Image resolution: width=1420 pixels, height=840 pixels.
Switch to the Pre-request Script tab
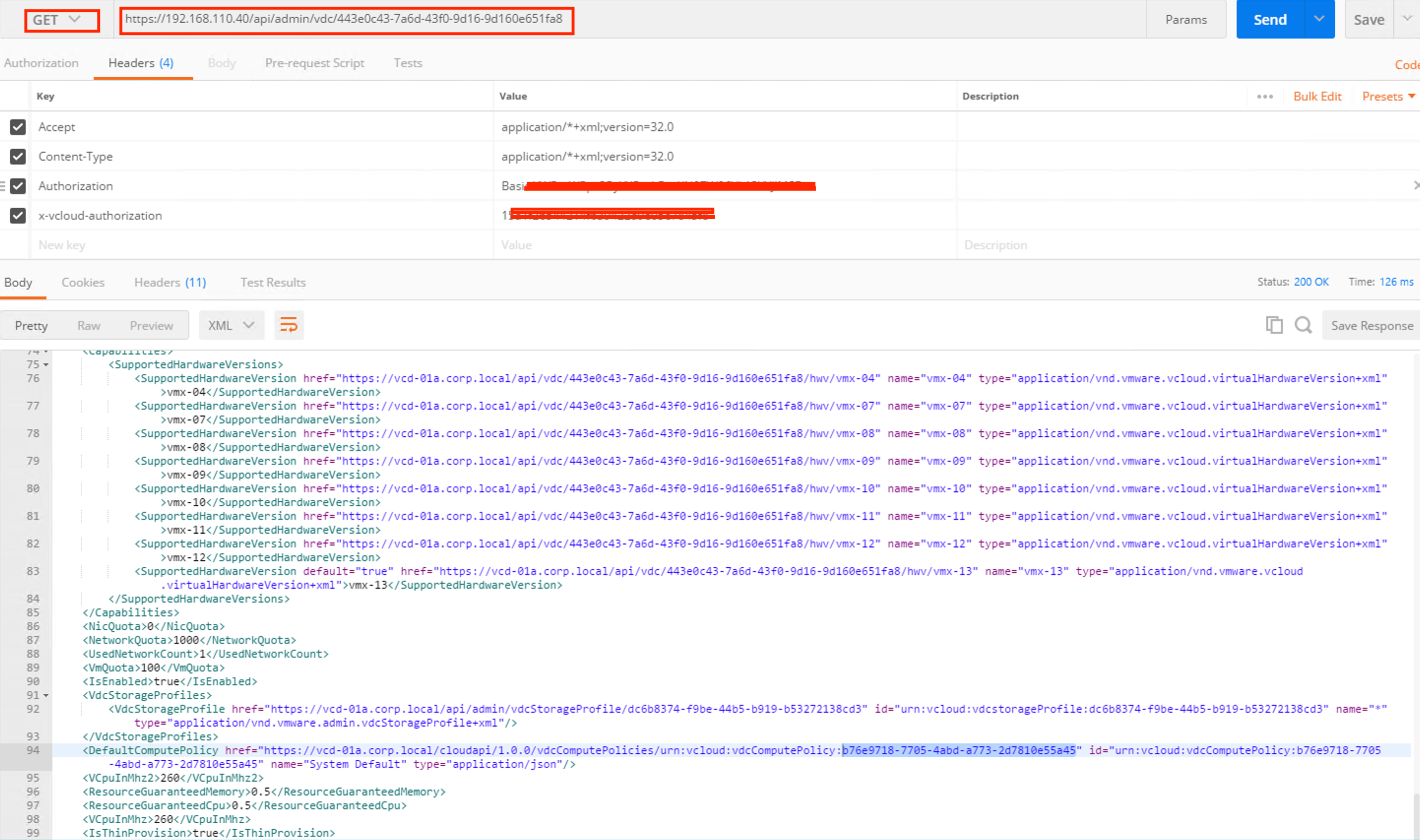point(314,63)
